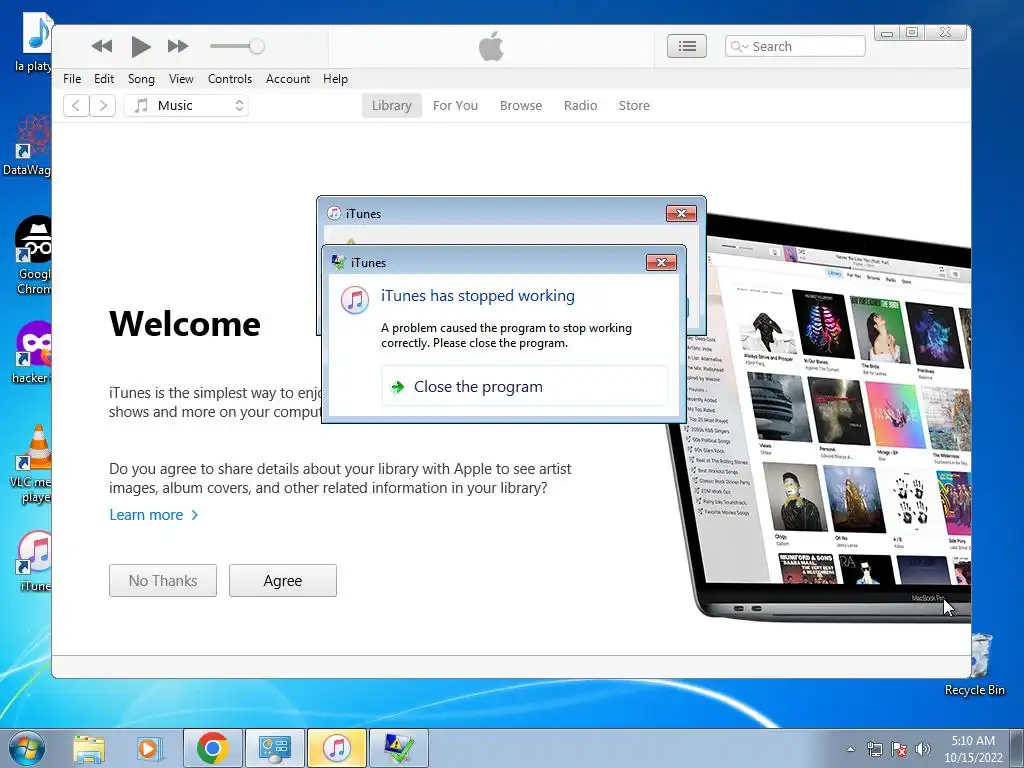The image size is (1024, 768).
Task: Close the iTunes has stopped working dialog
Action: 661,263
